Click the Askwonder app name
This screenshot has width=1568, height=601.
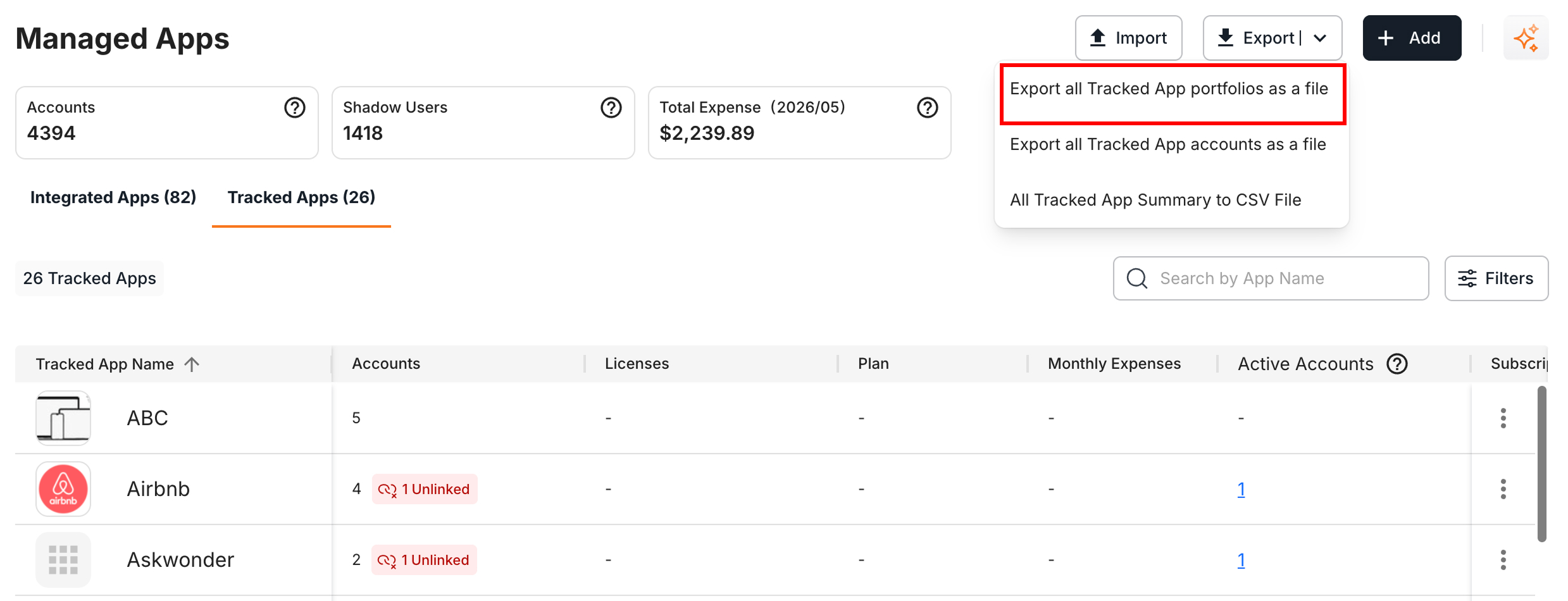(180, 560)
